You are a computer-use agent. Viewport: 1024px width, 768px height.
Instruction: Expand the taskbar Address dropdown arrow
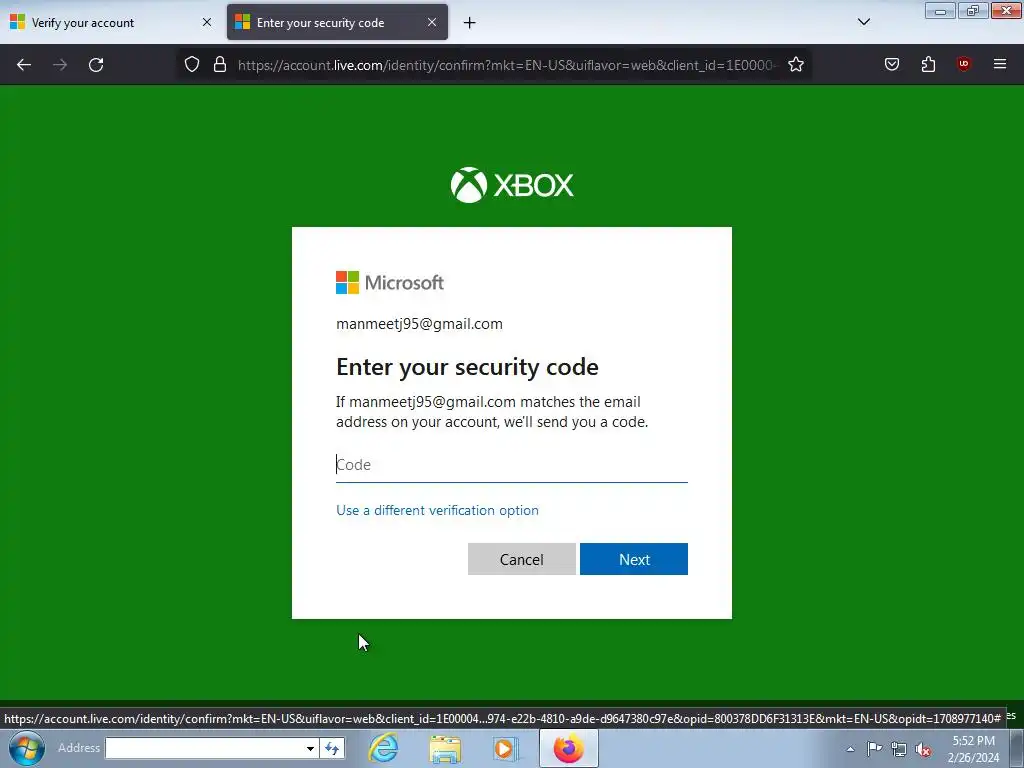tap(310, 748)
